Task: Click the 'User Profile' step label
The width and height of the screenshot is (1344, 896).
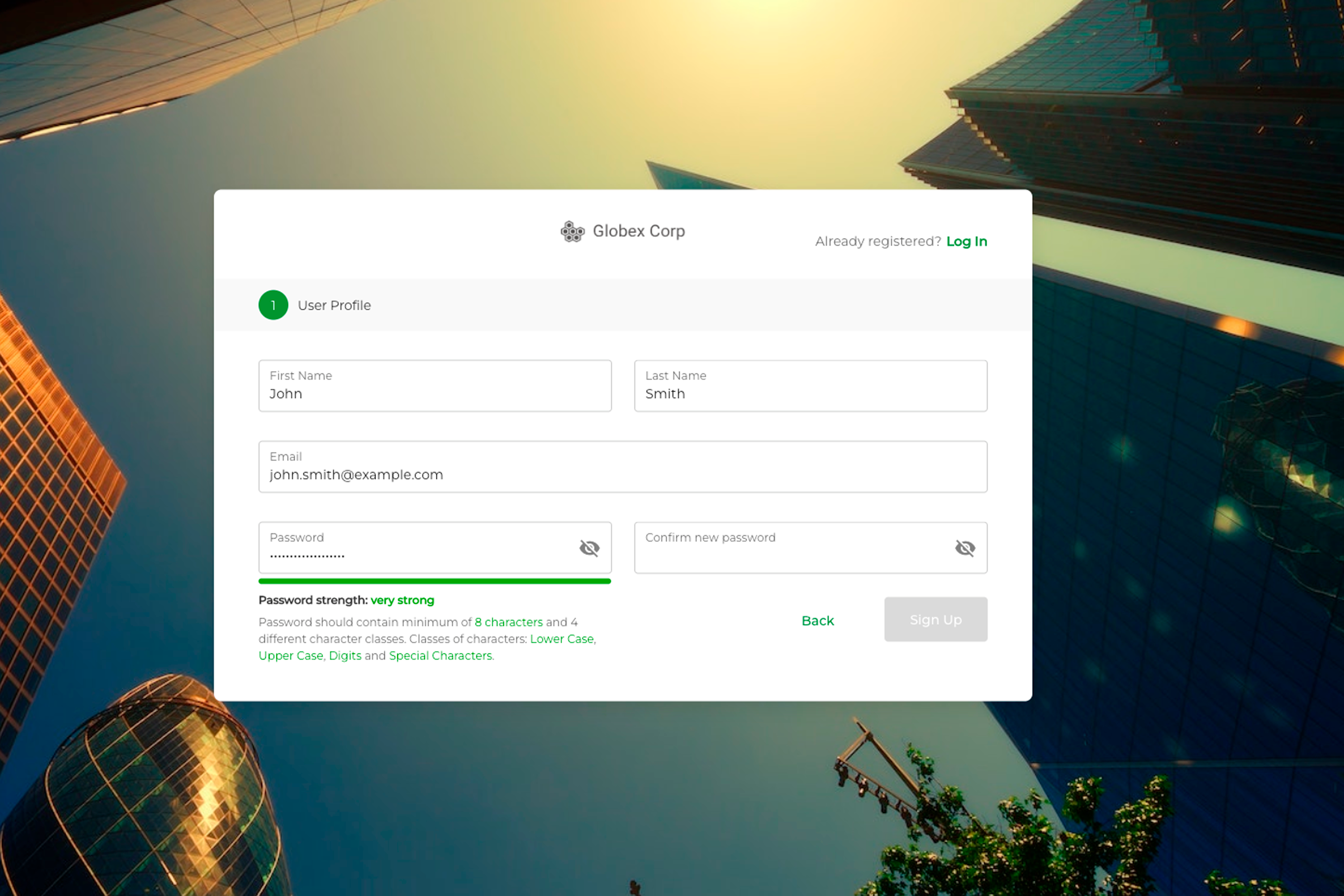Action: click(334, 305)
